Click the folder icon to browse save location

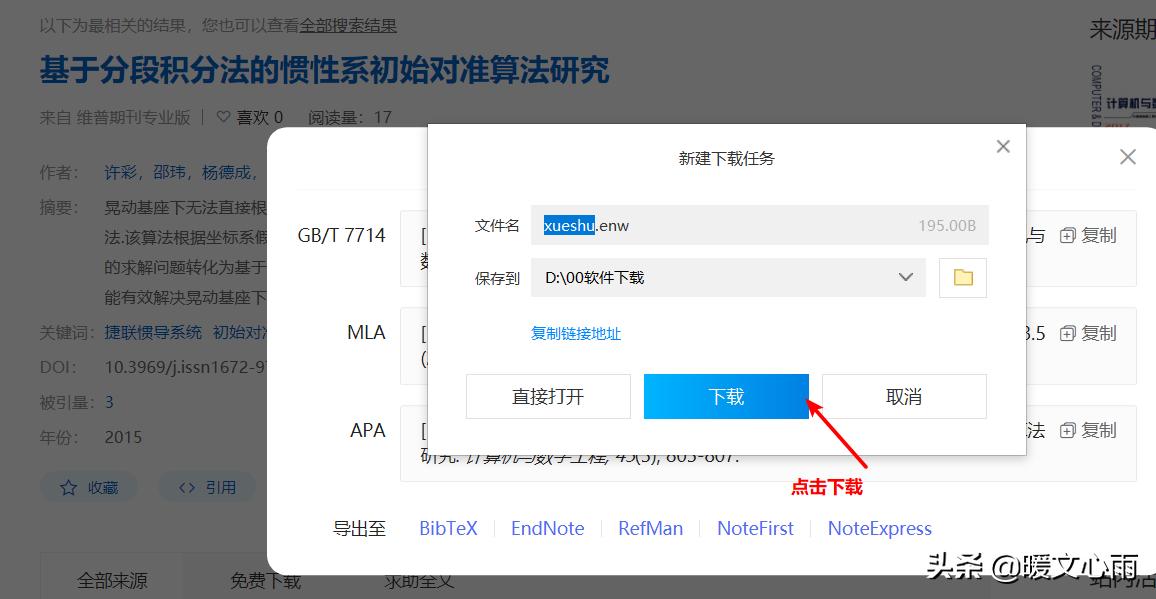tap(963, 277)
